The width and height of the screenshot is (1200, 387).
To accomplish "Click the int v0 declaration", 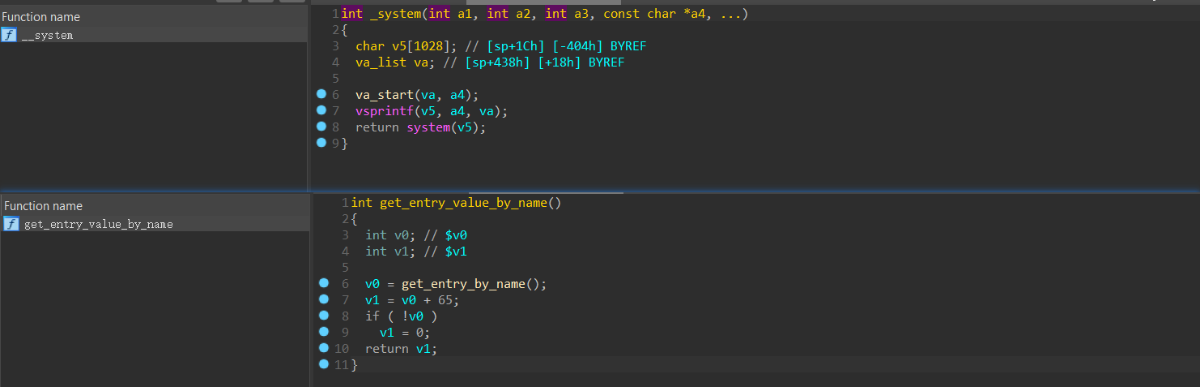I will [x=390, y=235].
